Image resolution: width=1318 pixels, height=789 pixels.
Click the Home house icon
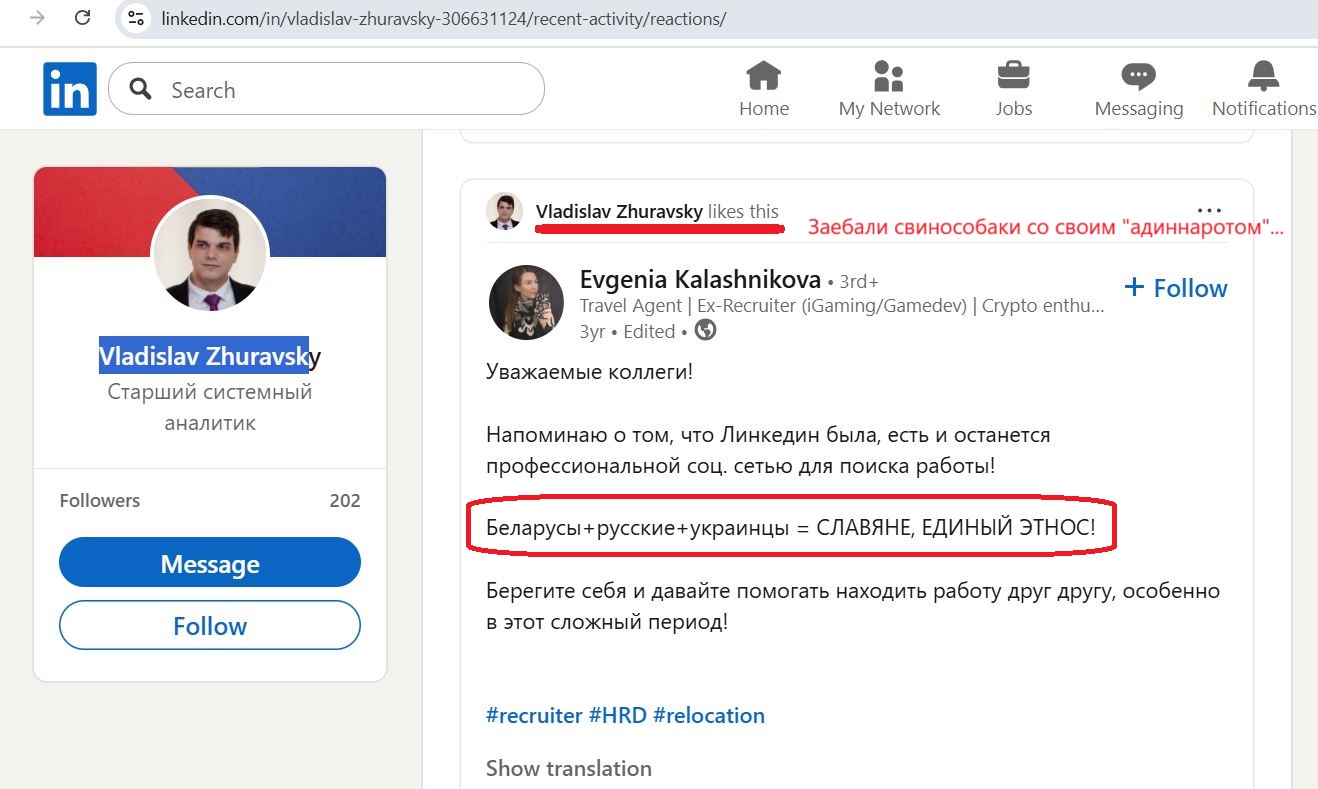coord(764,76)
